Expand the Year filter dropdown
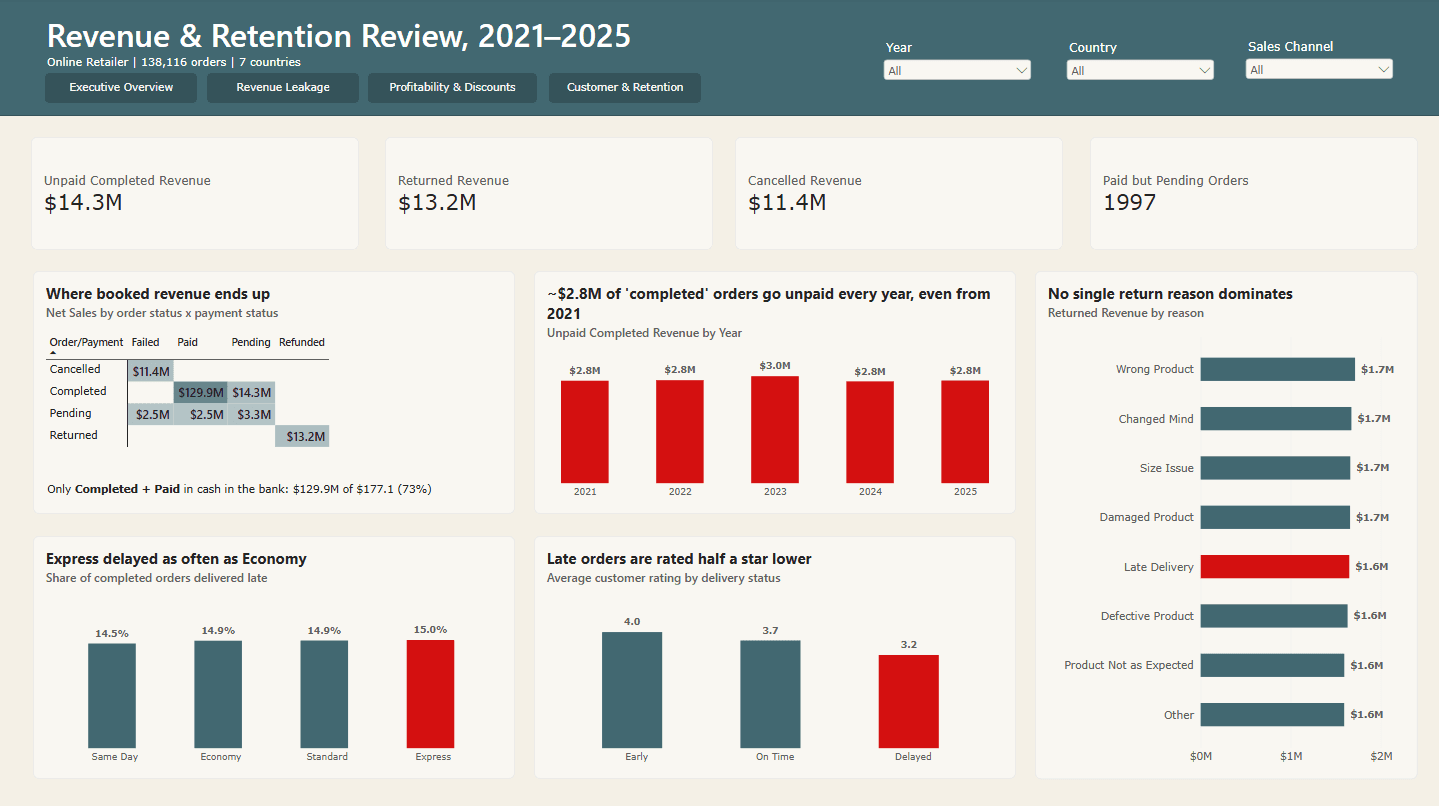Image resolution: width=1439 pixels, height=806 pixels. (x=957, y=70)
